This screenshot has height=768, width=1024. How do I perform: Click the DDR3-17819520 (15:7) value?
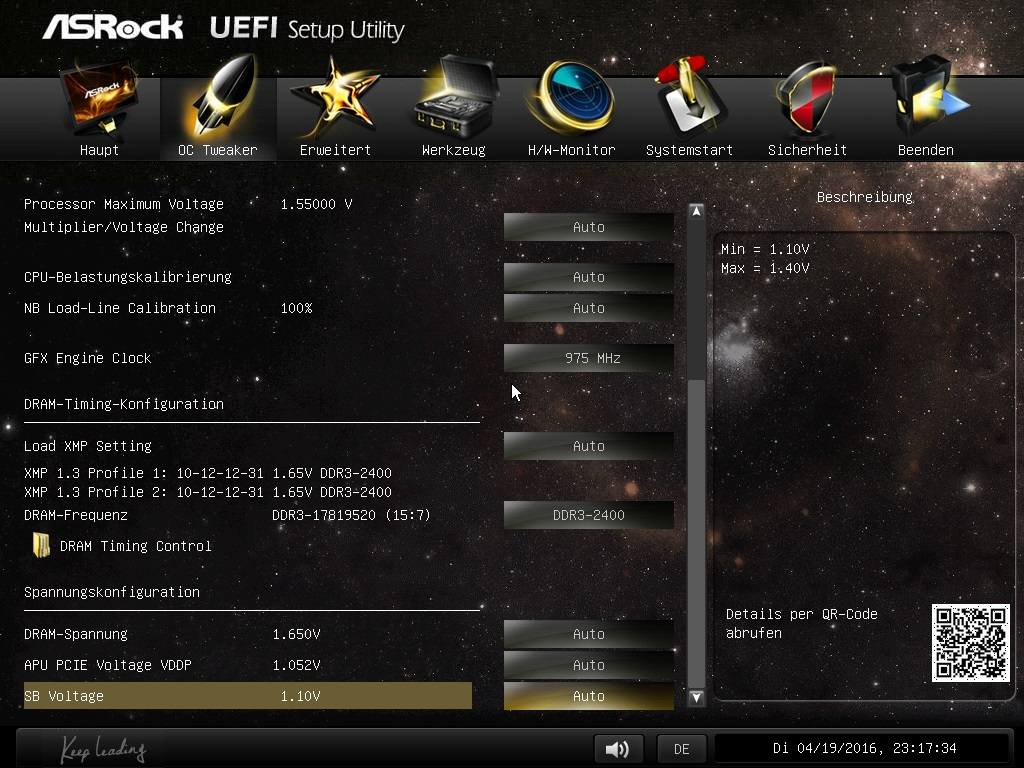point(351,515)
